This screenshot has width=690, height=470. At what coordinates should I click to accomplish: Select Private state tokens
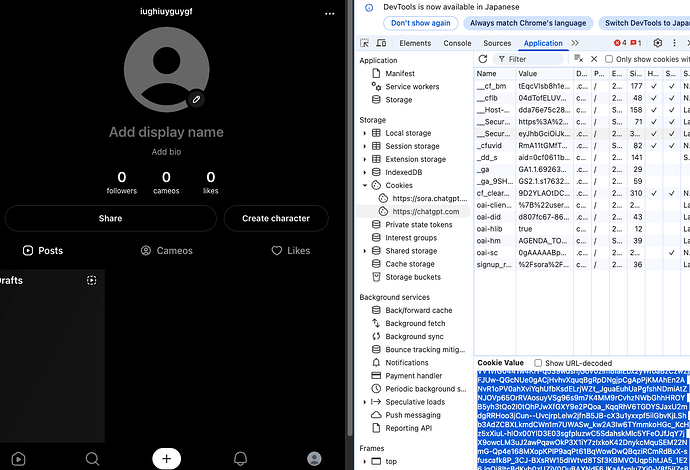click(418, 225)
